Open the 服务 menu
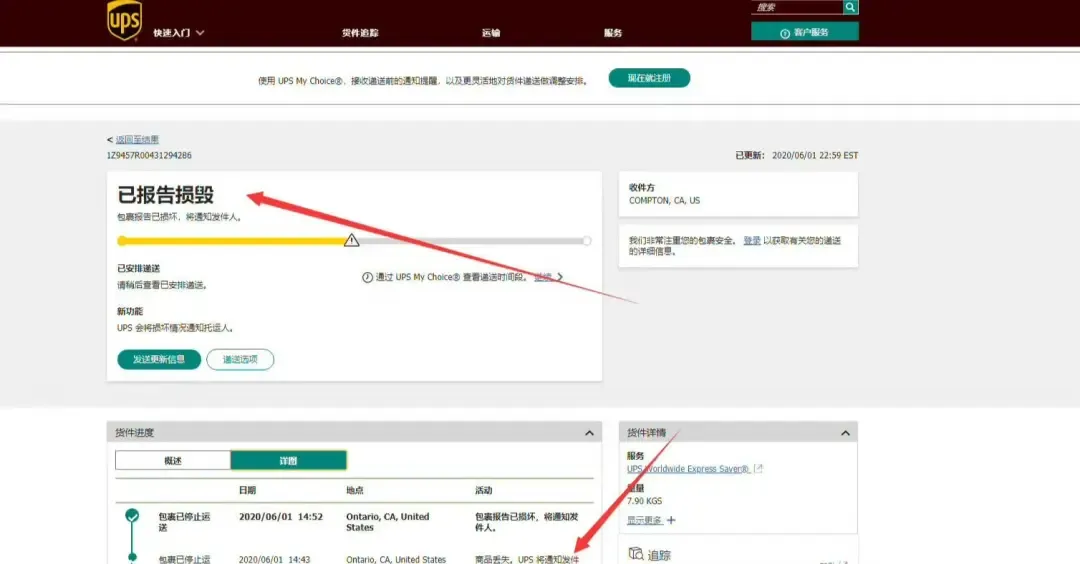 [613, 32]
